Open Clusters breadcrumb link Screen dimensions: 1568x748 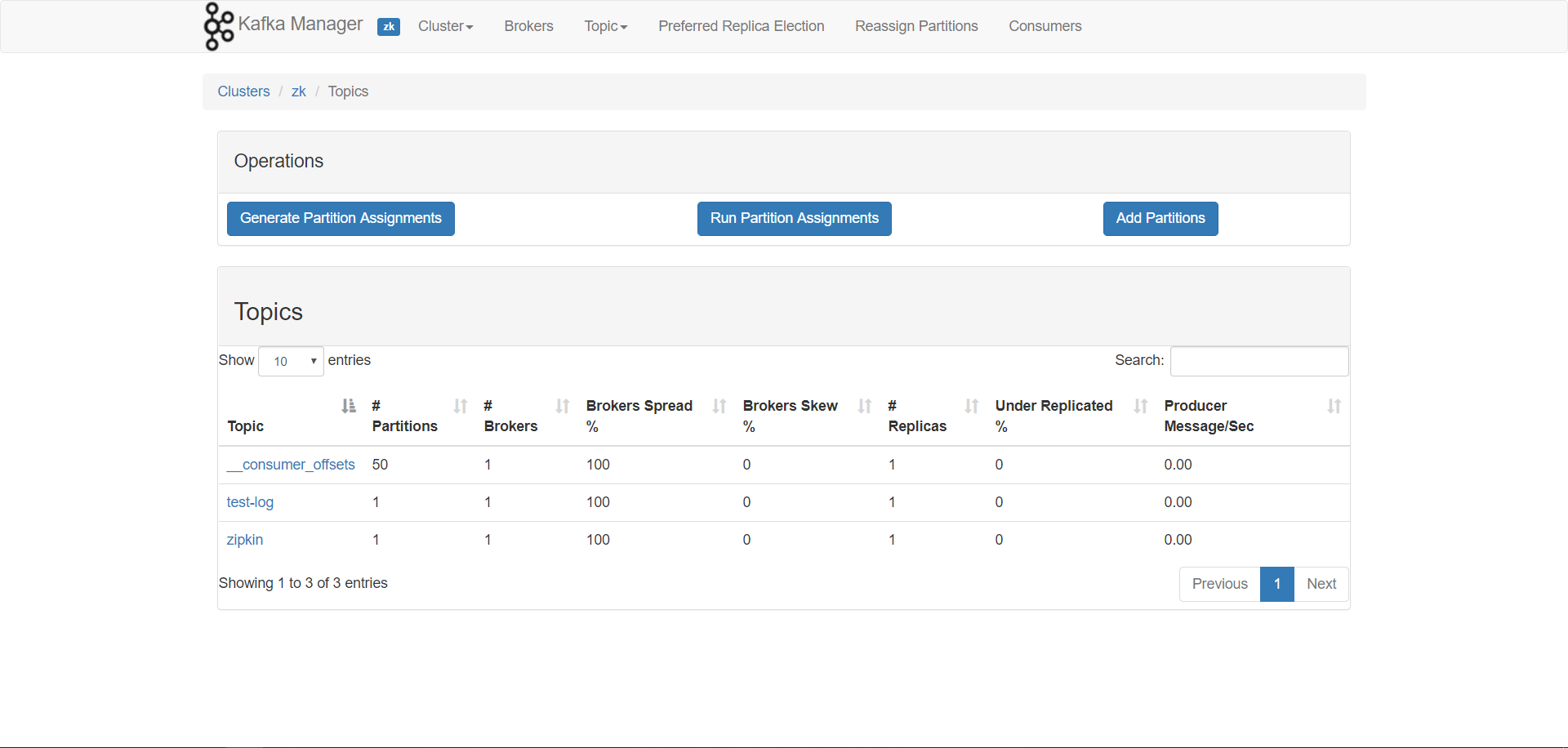coord(243,91)
